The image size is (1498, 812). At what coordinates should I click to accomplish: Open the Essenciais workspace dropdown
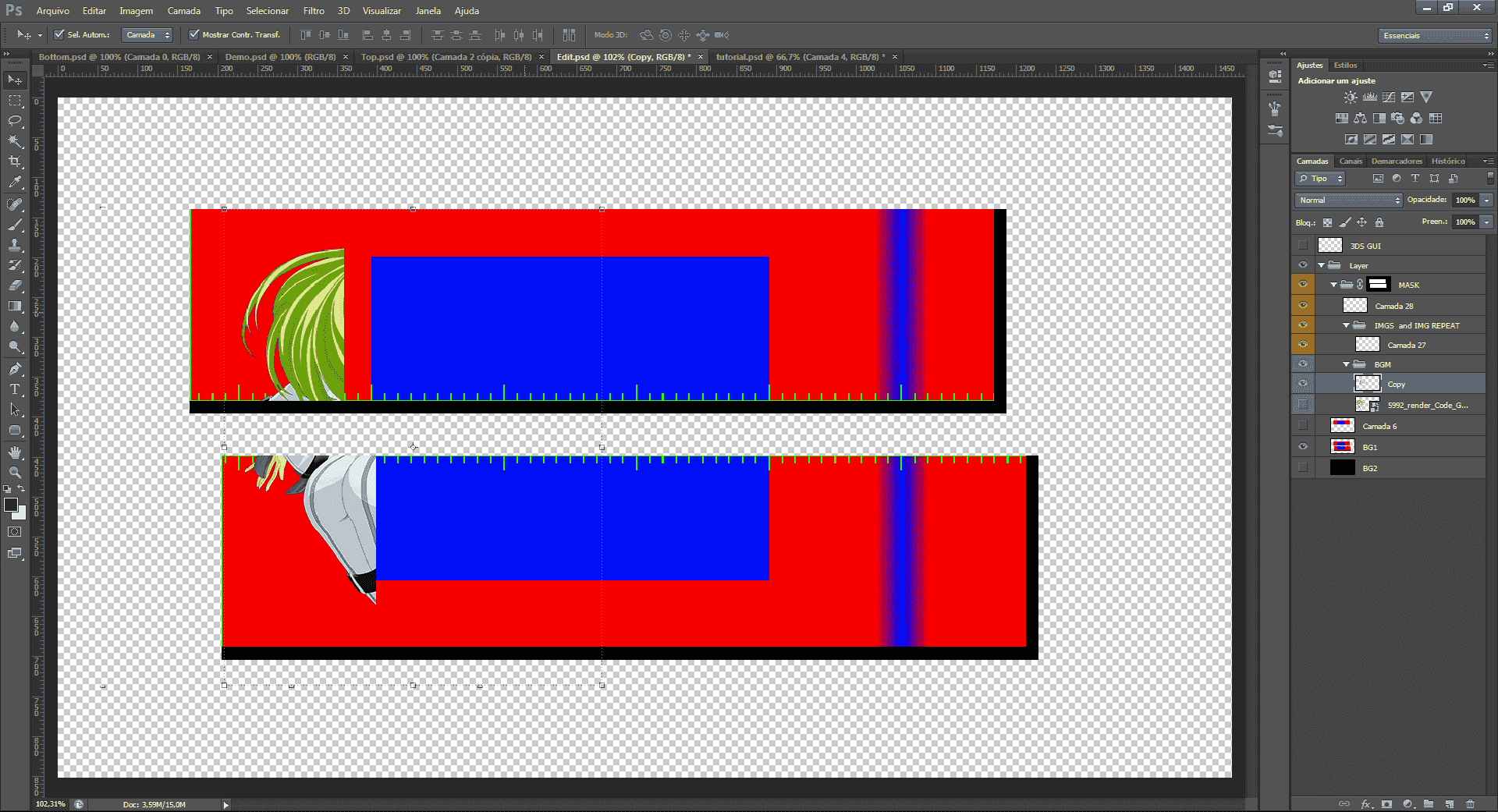[1435, 35]
